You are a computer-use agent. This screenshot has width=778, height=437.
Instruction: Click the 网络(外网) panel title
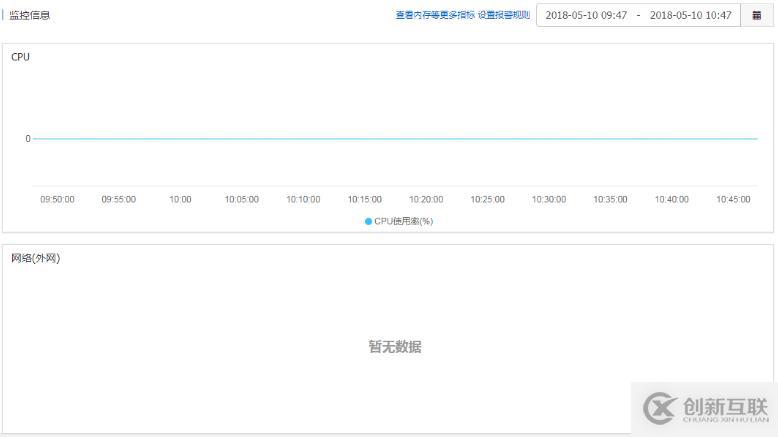coord(35,259)
